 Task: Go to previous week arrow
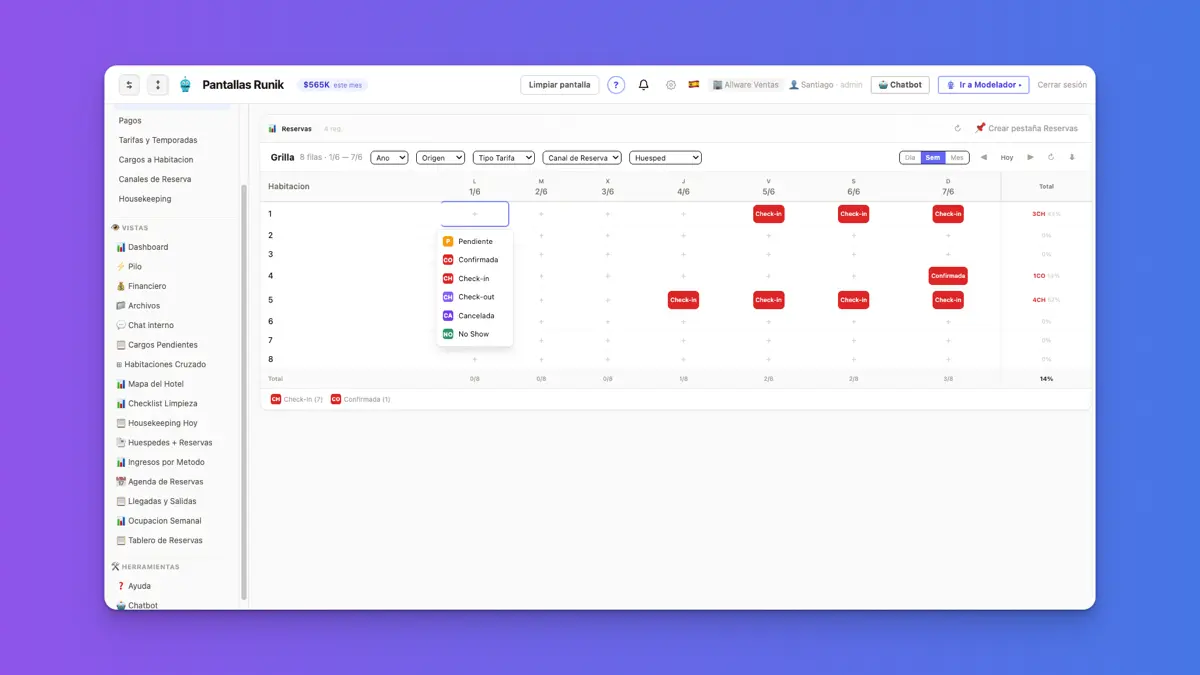984,157
